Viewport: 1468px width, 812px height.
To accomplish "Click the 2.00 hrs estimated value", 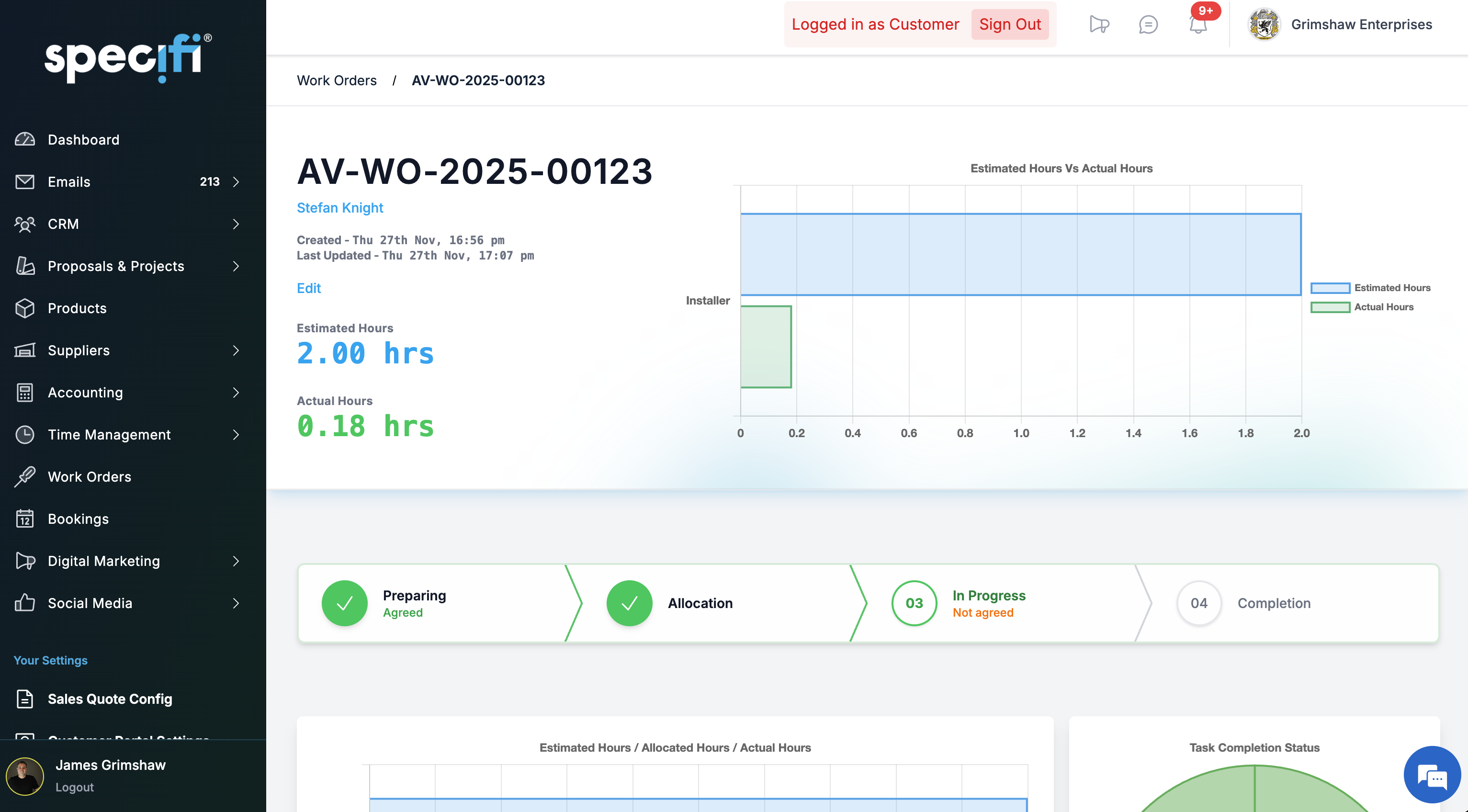I will tap(365, 353).
